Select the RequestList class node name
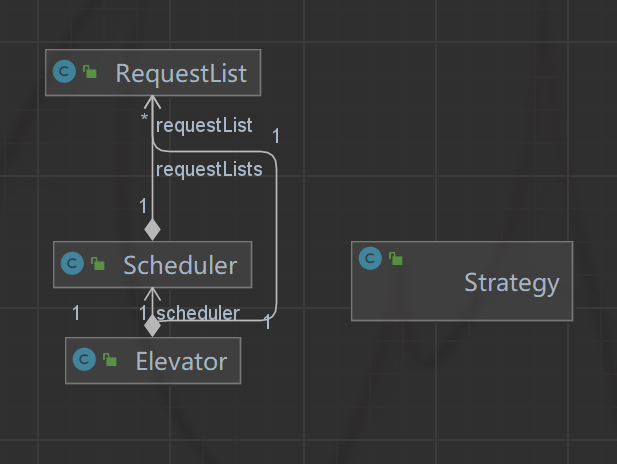617x464 pixels. (181, 73)
